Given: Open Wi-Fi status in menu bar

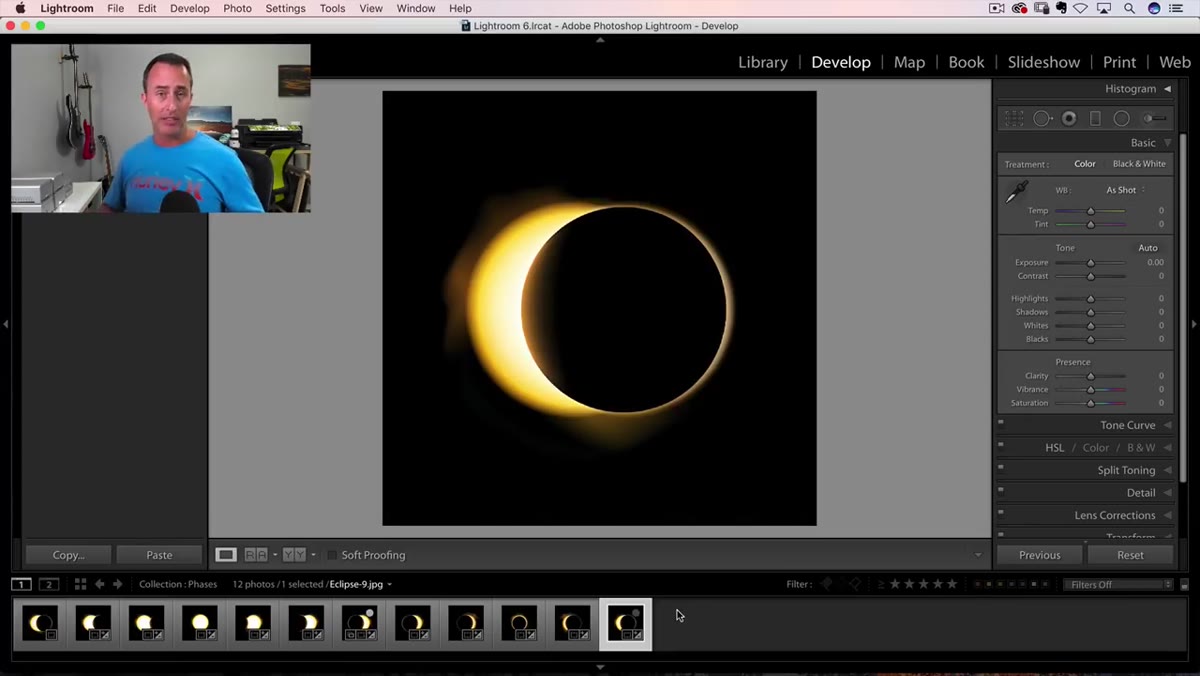Looking at the screenshot, I should [x=1081, y=8].
